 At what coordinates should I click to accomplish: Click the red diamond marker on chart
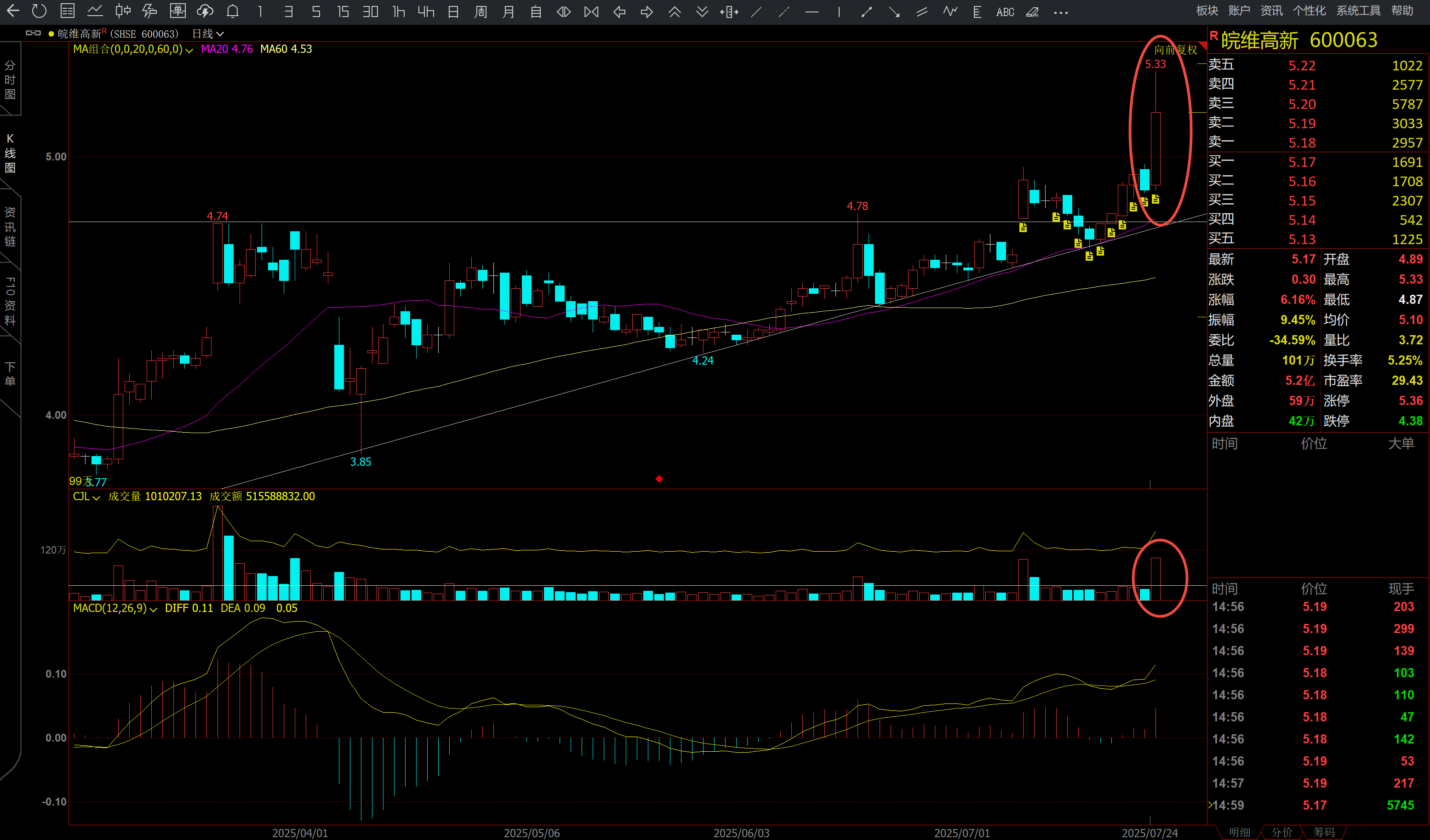659,479
